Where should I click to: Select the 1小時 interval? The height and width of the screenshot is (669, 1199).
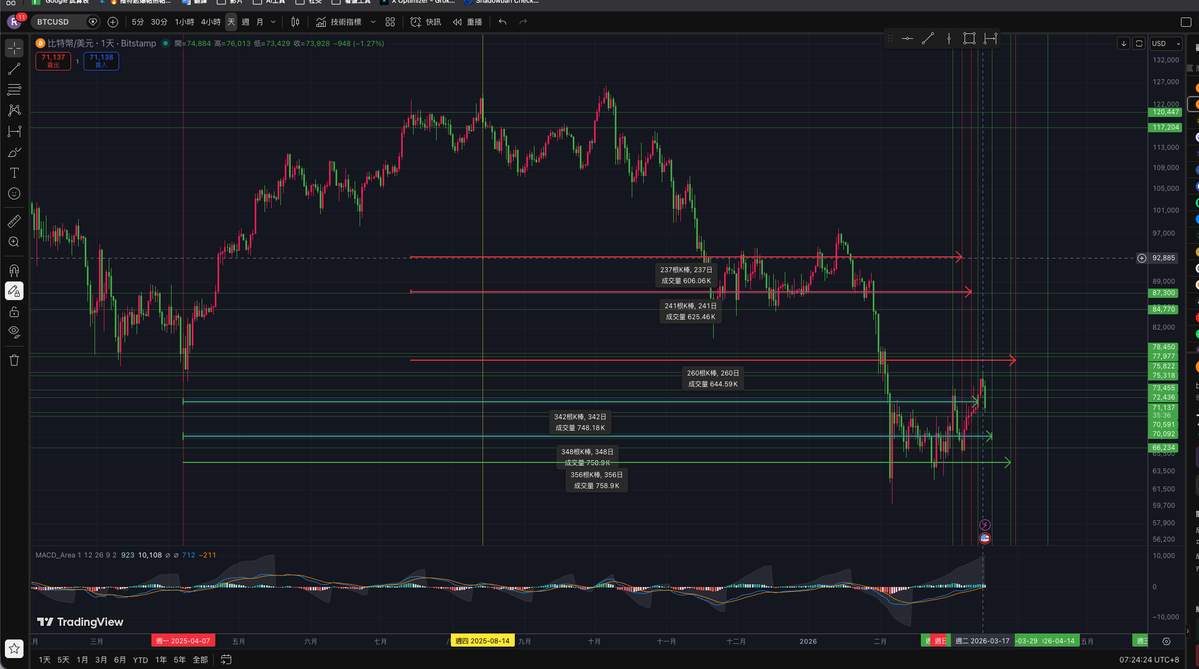tap(184, 22)
